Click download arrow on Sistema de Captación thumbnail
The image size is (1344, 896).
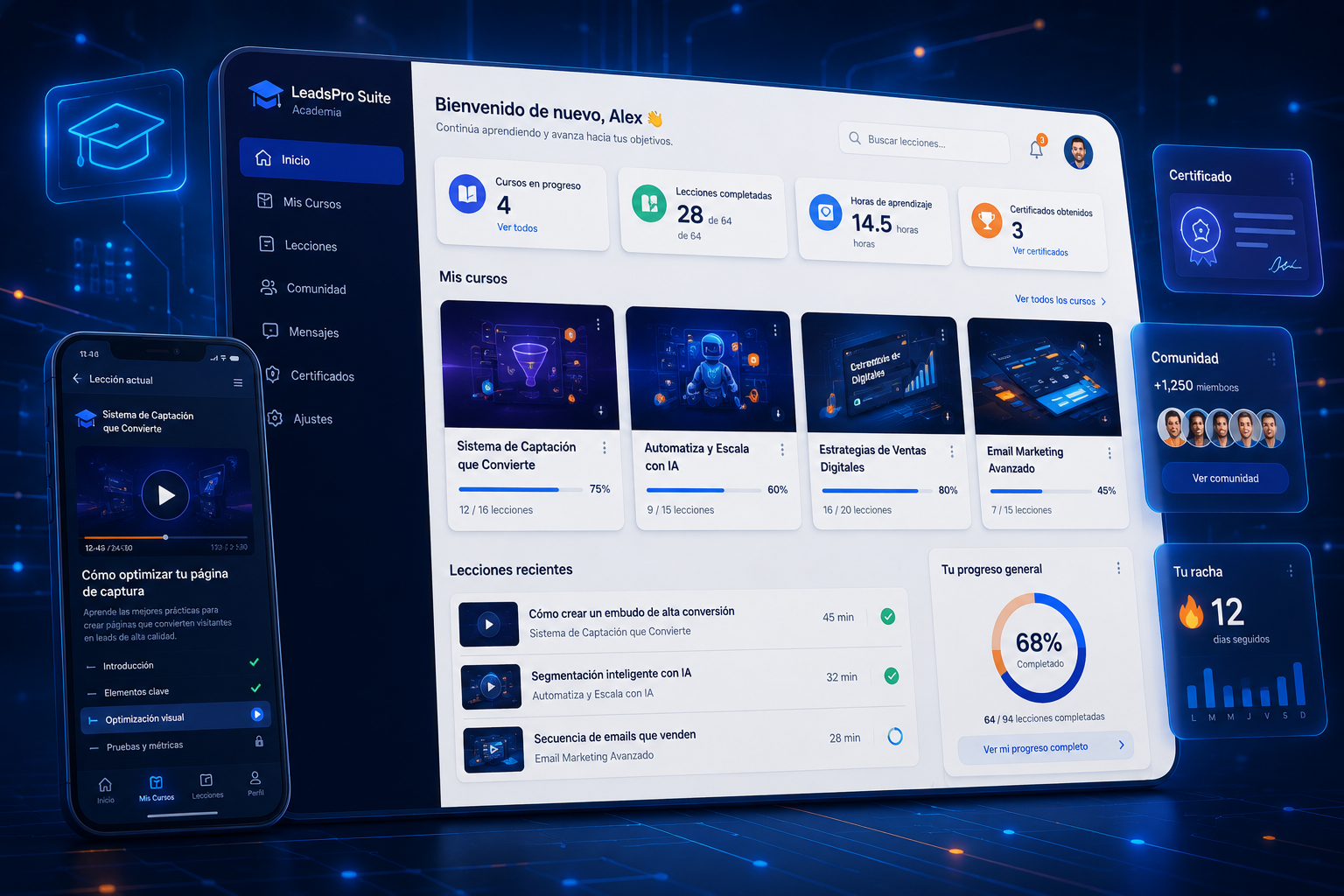601,410
